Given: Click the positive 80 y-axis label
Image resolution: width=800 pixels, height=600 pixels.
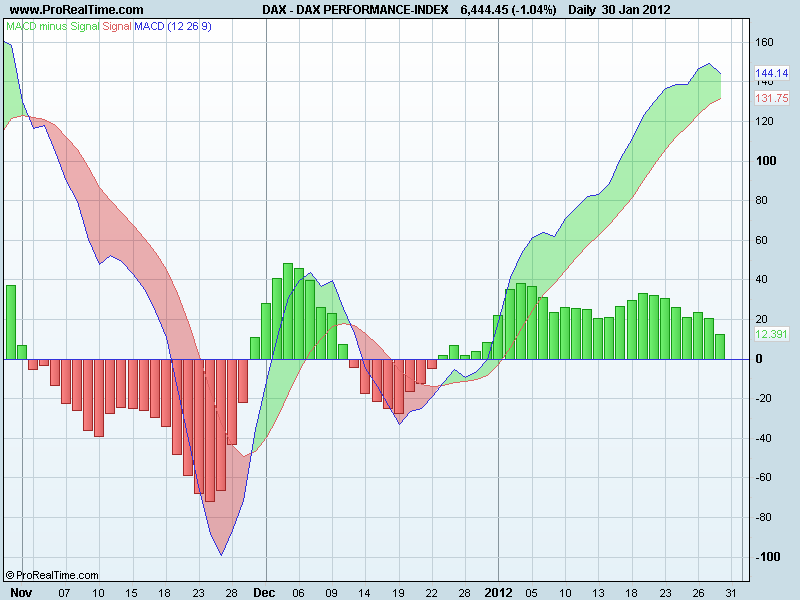Looking at the screenshot, I should pyautogui.click(x=761, y=201).
